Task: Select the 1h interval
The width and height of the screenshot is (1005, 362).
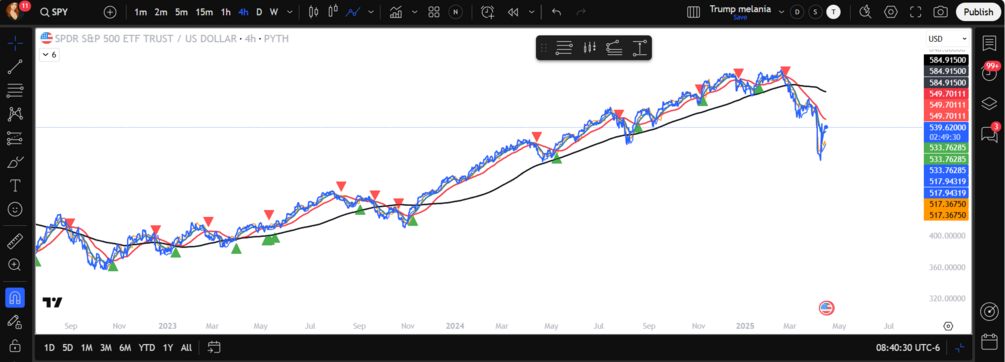Action: coord(226,12)
